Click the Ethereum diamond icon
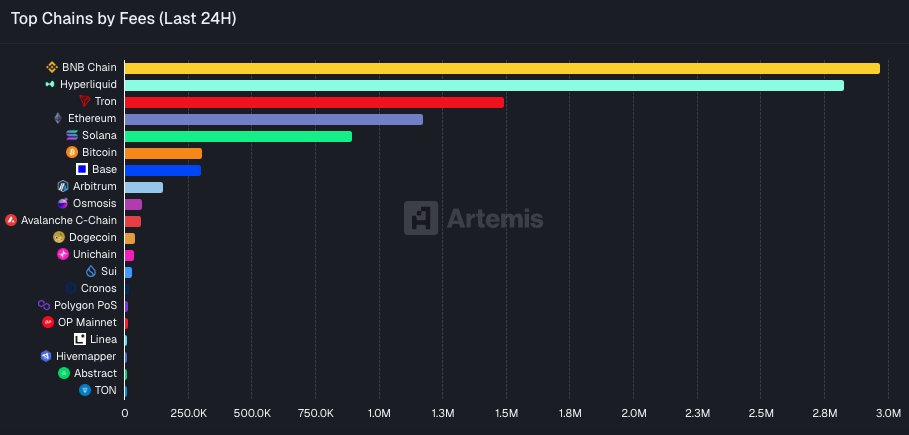909x435 pixels. (58, 118)
